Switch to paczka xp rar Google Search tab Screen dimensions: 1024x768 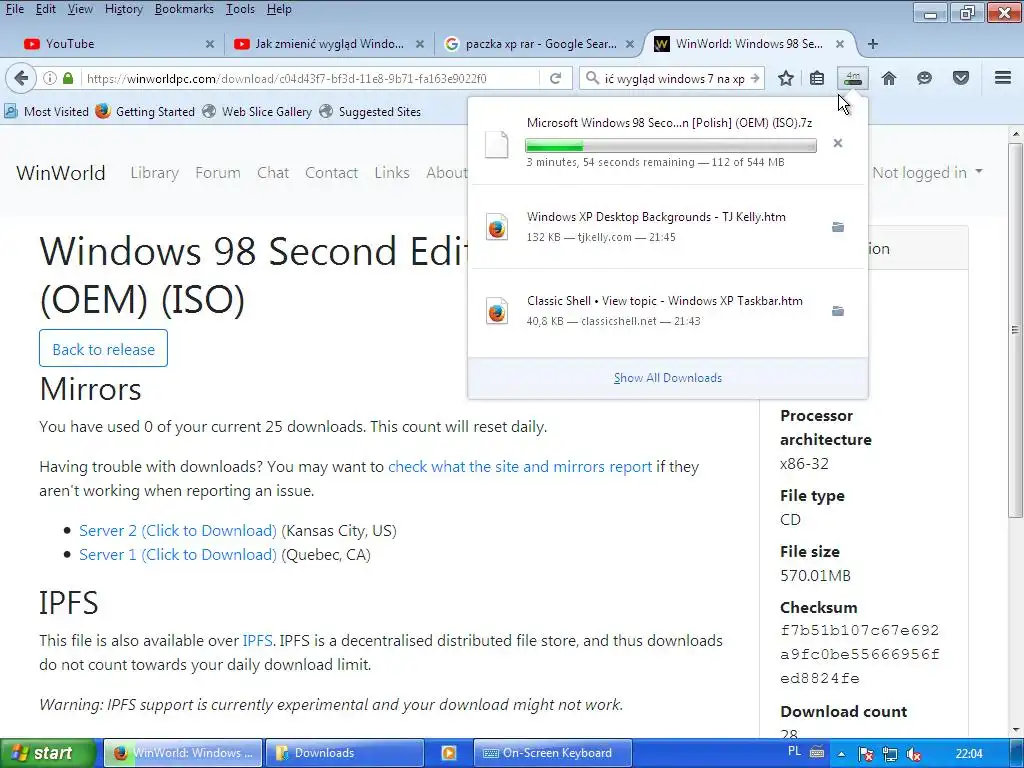[x=539, y=44]
